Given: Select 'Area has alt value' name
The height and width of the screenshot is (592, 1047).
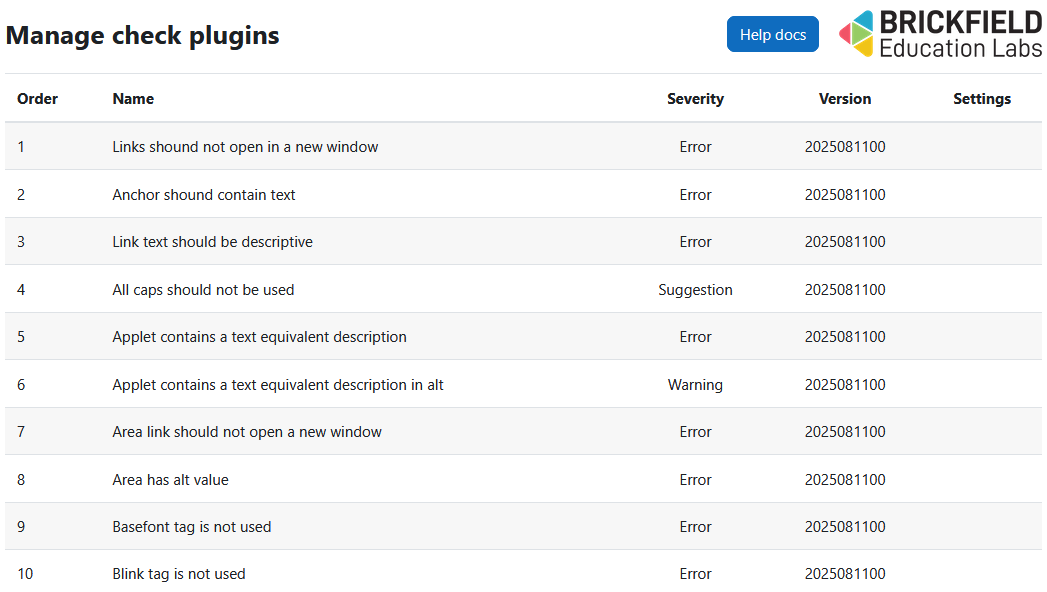Looking at the screenshot, I should (x=170, y=480).
